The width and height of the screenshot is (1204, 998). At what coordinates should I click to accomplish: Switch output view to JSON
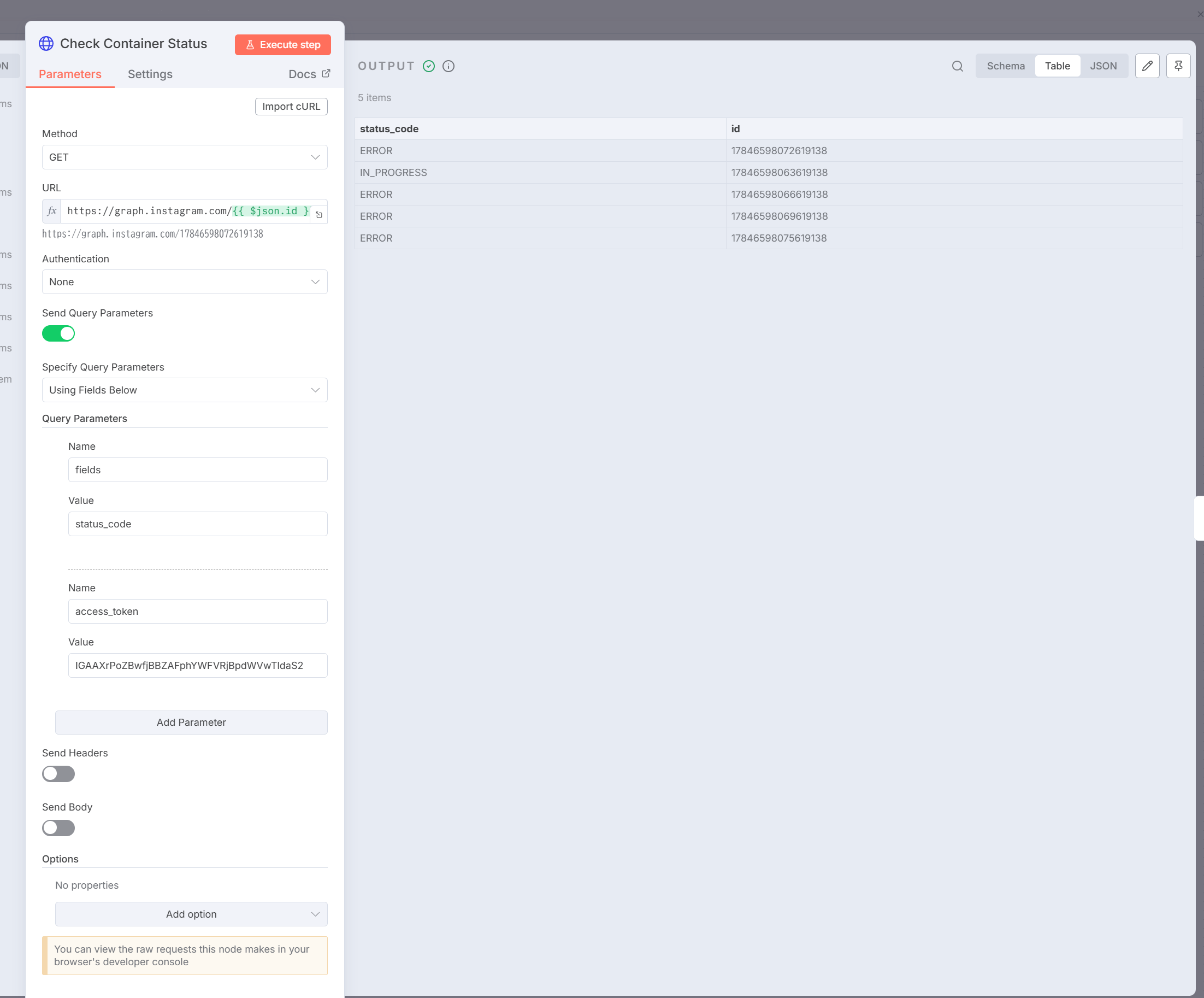1102,66
